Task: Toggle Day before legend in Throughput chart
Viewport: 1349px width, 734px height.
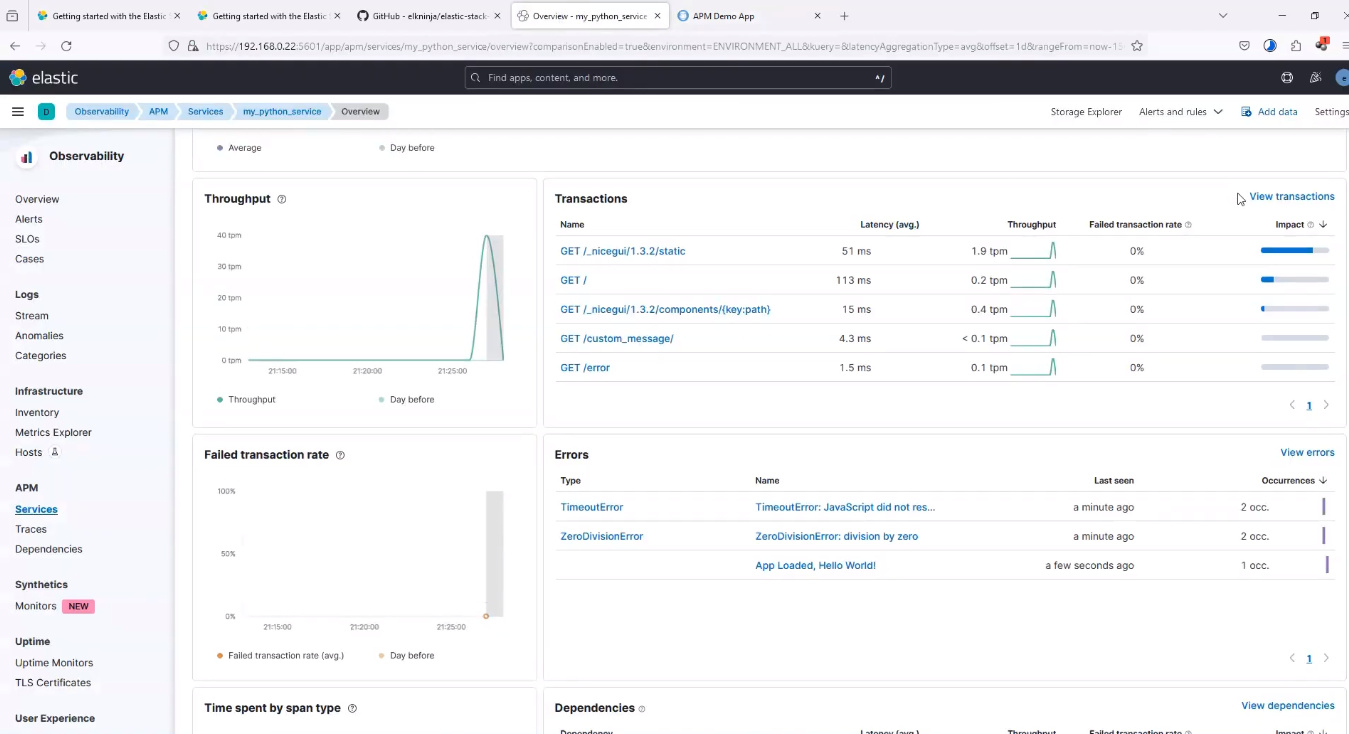Action: 406,399
